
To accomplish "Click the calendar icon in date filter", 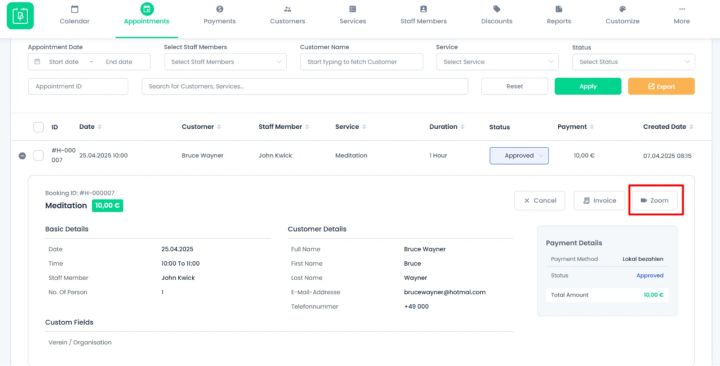I will pos(37,62).
